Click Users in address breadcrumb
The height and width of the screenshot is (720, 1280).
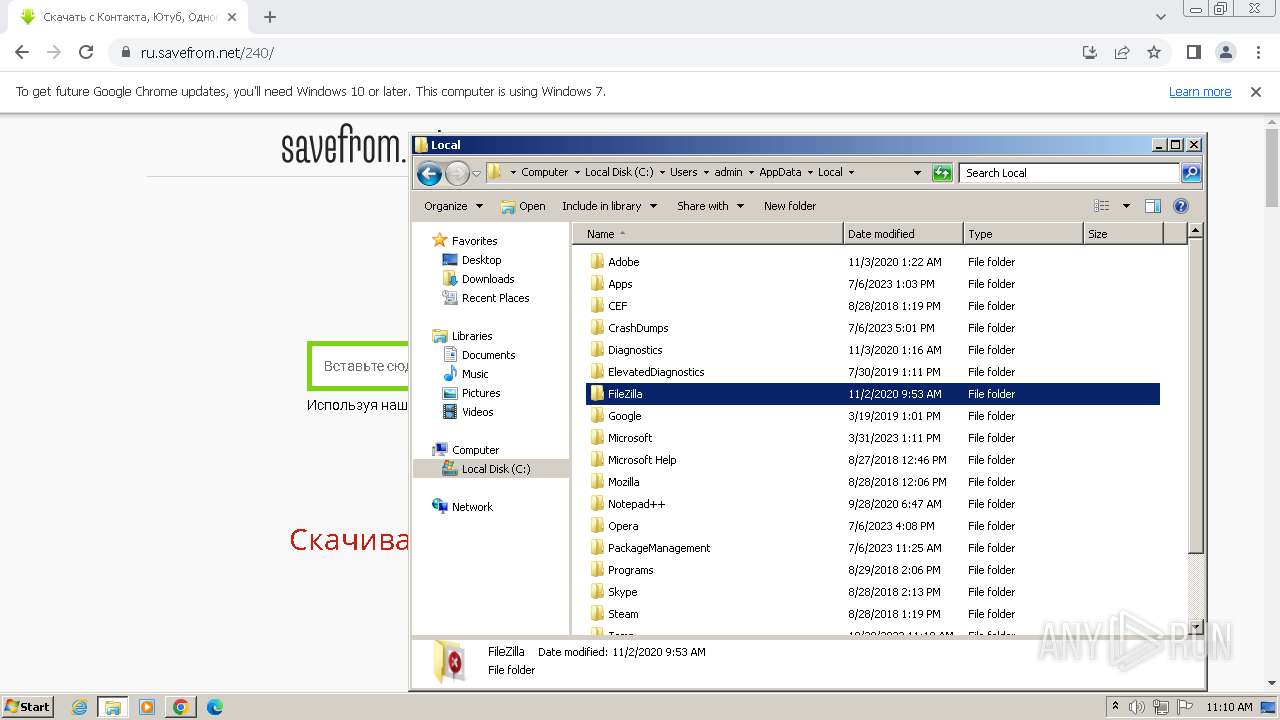[683, 172]
